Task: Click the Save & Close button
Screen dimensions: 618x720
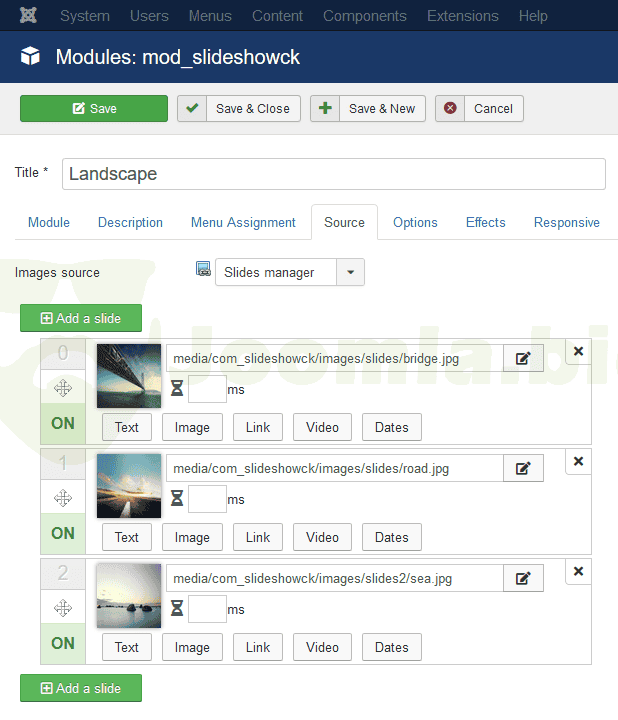Action: 239,109
